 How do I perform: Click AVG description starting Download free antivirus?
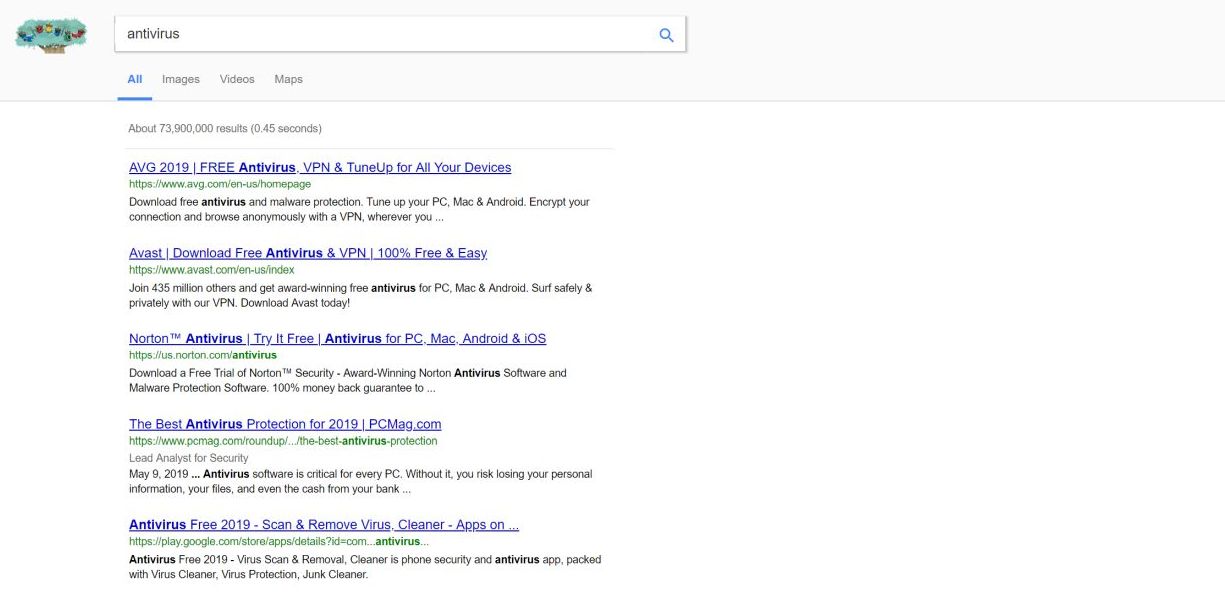[x=359, y=209]
